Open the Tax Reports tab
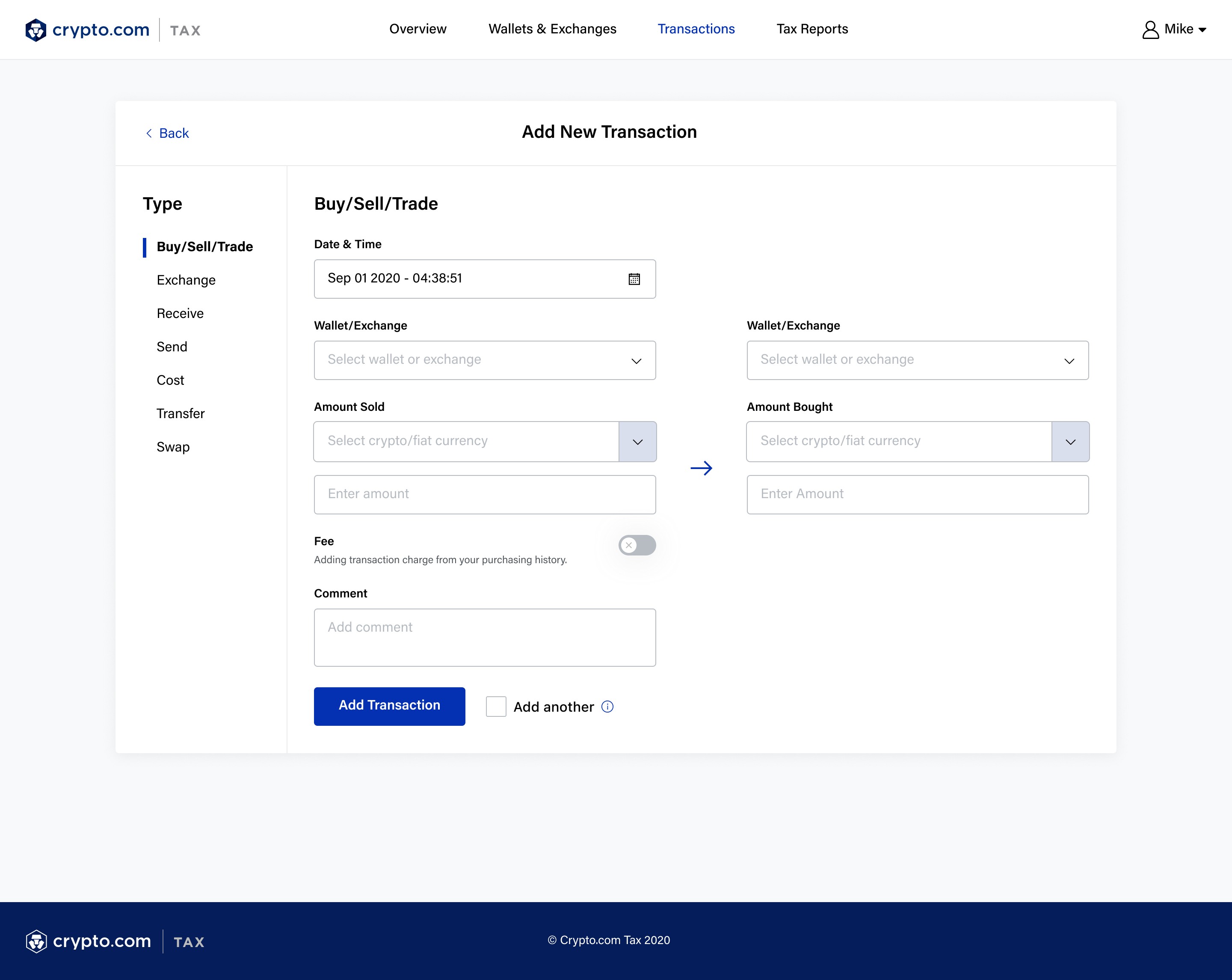The image size is (1232, 980). click(811, 29)
